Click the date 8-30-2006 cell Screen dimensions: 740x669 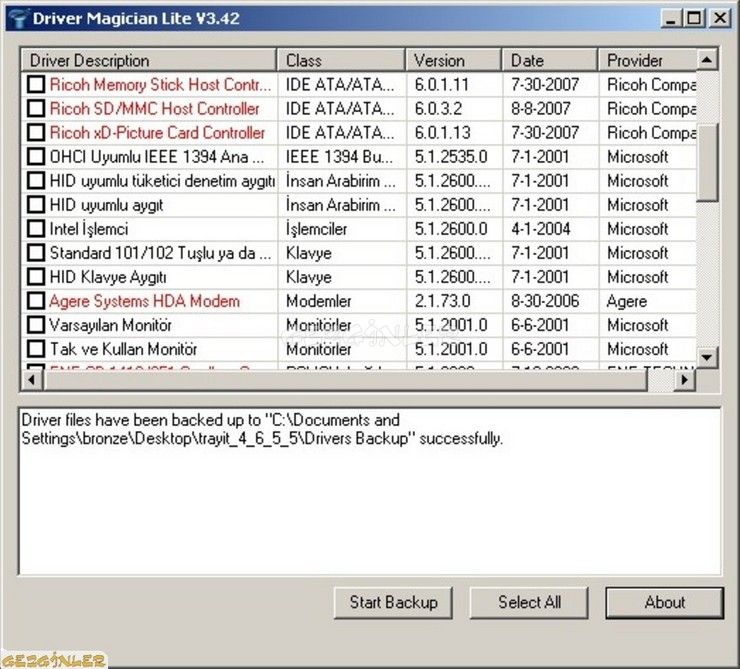pyautogui.click(x=545, y=301)
